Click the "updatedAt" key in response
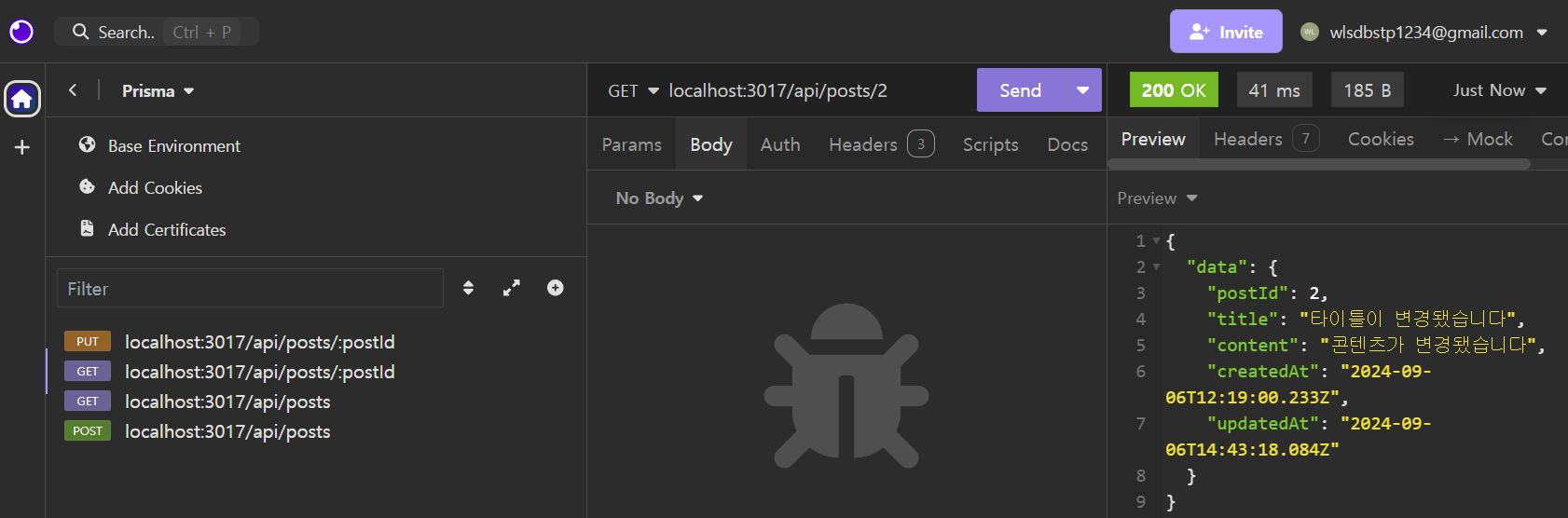The height and width of the screenshot is (518, 1568). pyautogui.click(x=1263, y=424)
